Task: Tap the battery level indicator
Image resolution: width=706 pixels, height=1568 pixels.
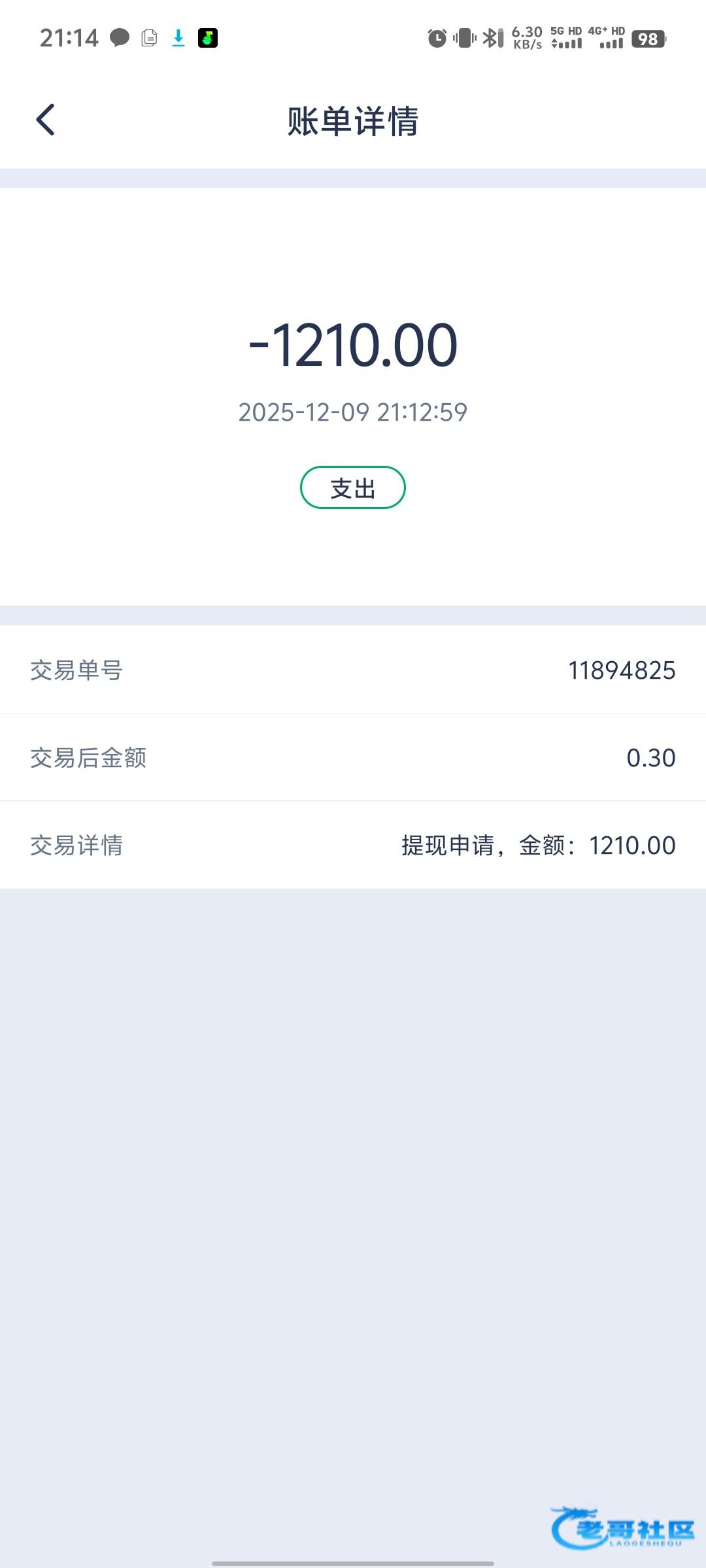Action: 648,39
